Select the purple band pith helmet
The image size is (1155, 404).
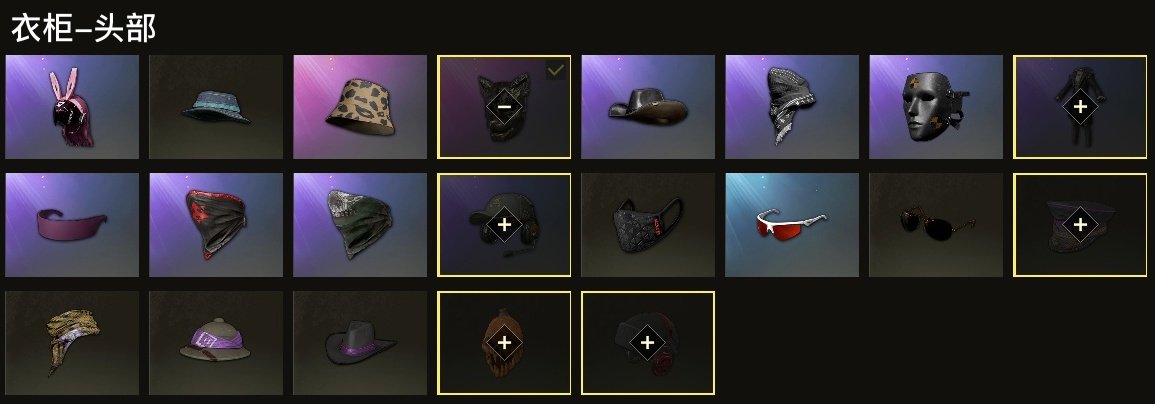click(216, 343)
